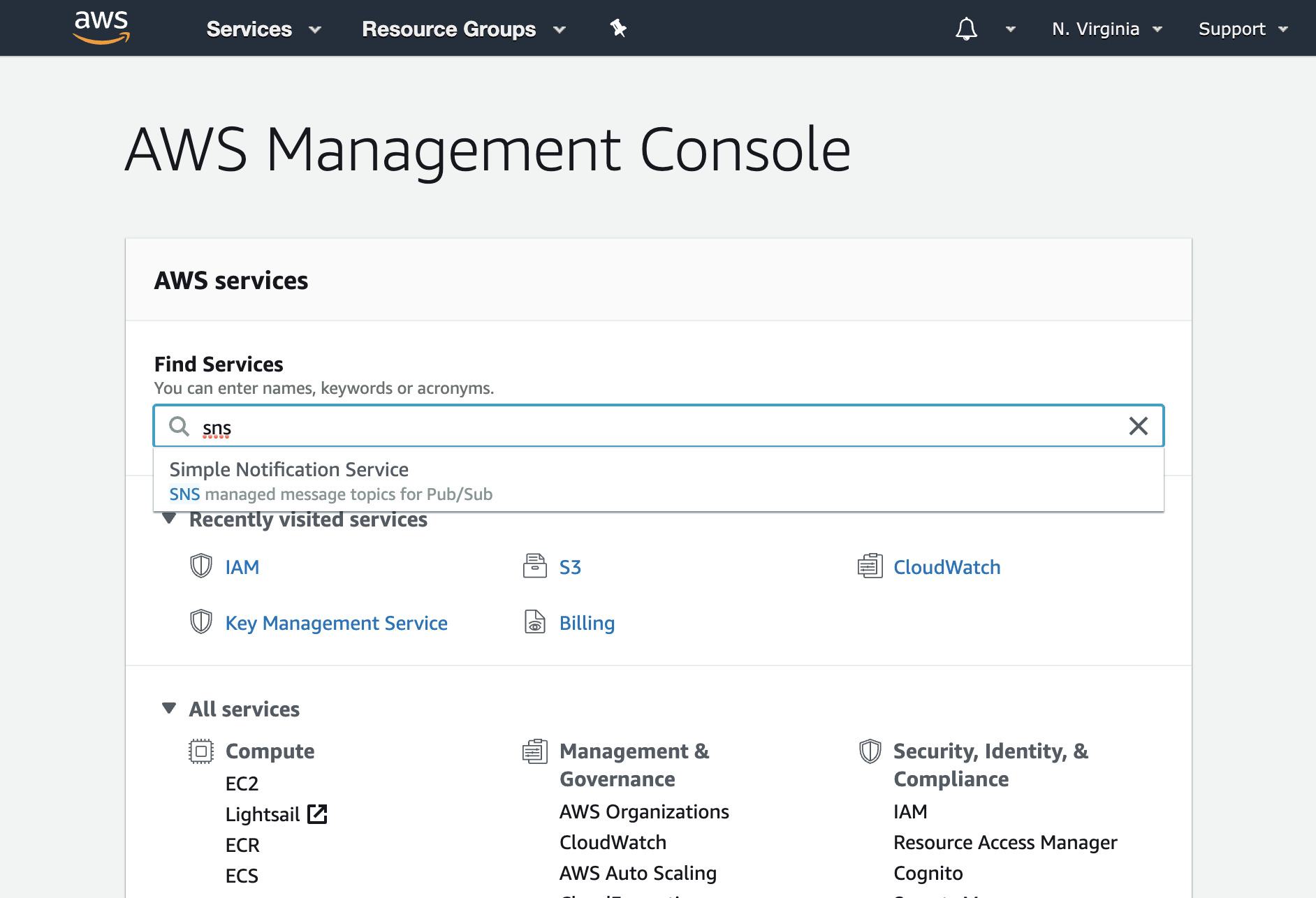1316x898 pixels.
Task: Click the Management & Governance icon
Action: [x=535, y=751]
